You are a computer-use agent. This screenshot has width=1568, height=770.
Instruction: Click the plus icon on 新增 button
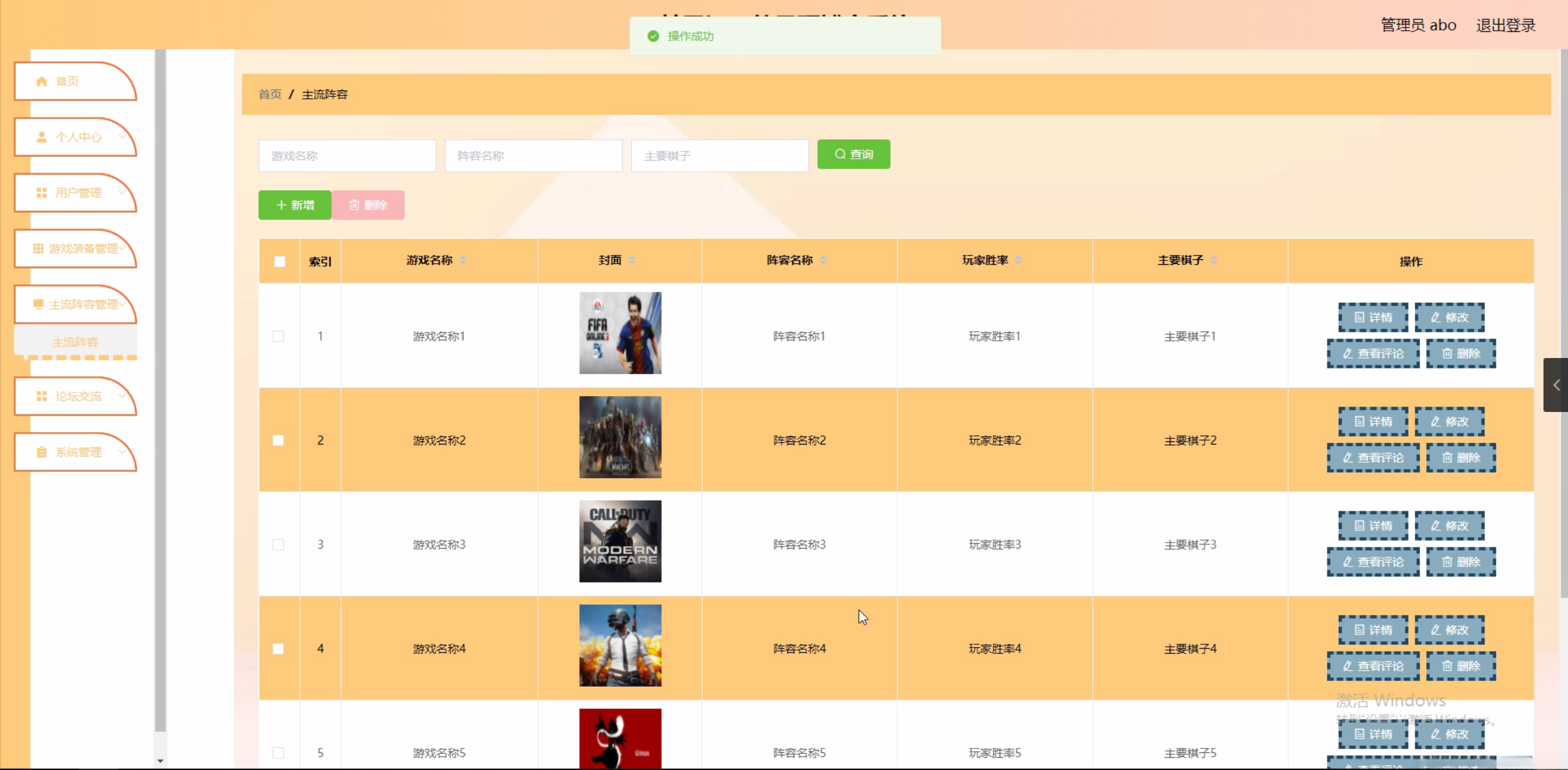point(281,205)
